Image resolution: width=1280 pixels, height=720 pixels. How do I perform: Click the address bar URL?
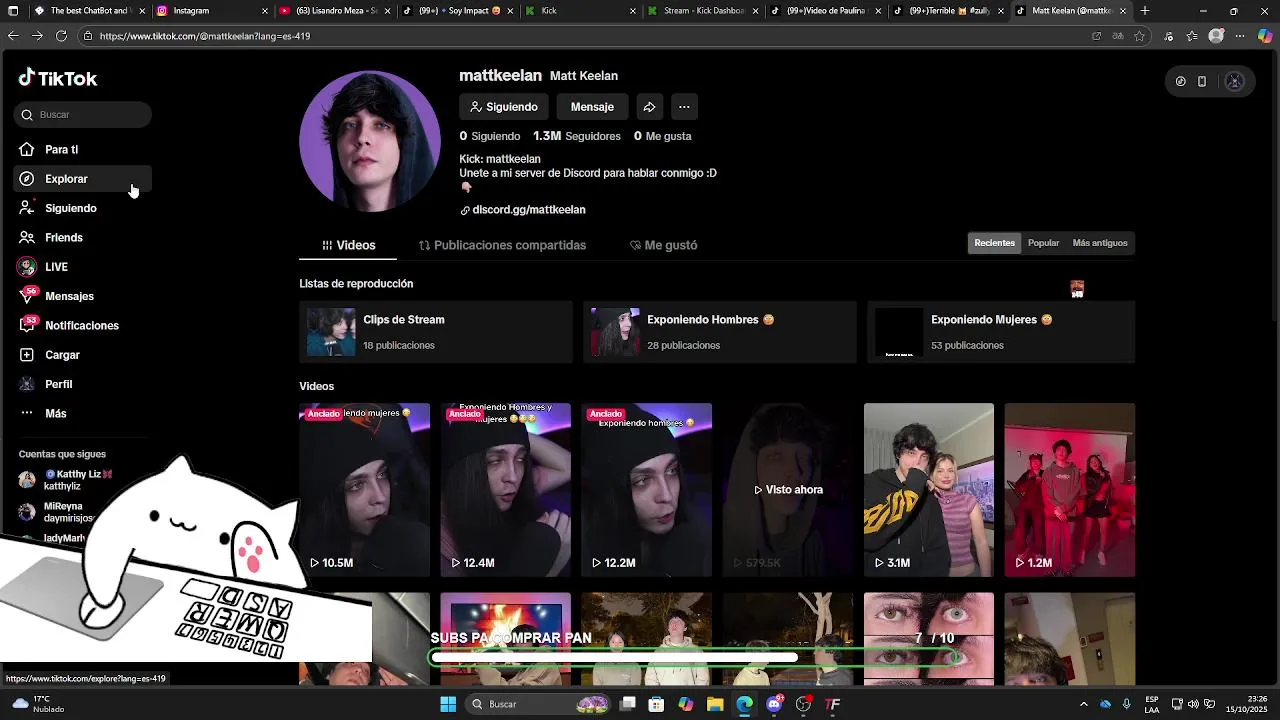205,36
